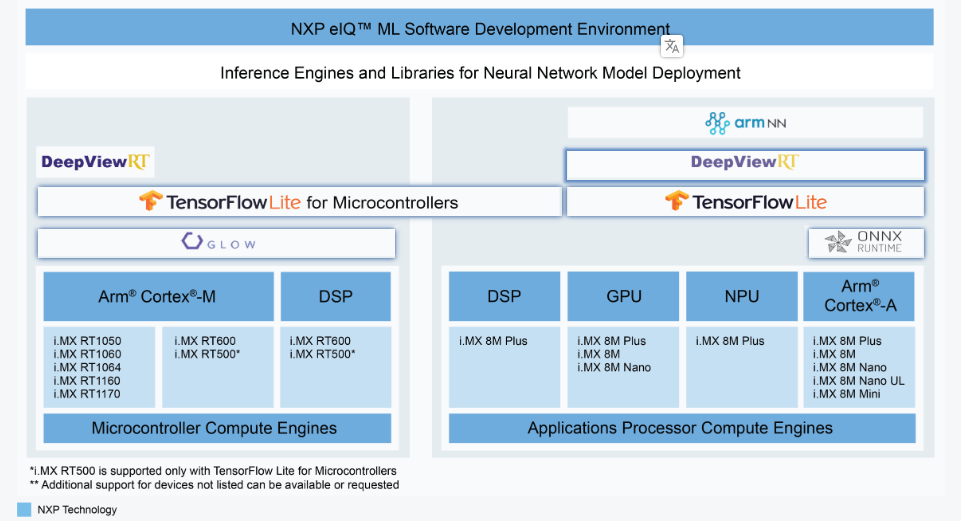Click the Glow hexagon logo
The width and height of the screenshot is (961, 521).
point(192,241)
